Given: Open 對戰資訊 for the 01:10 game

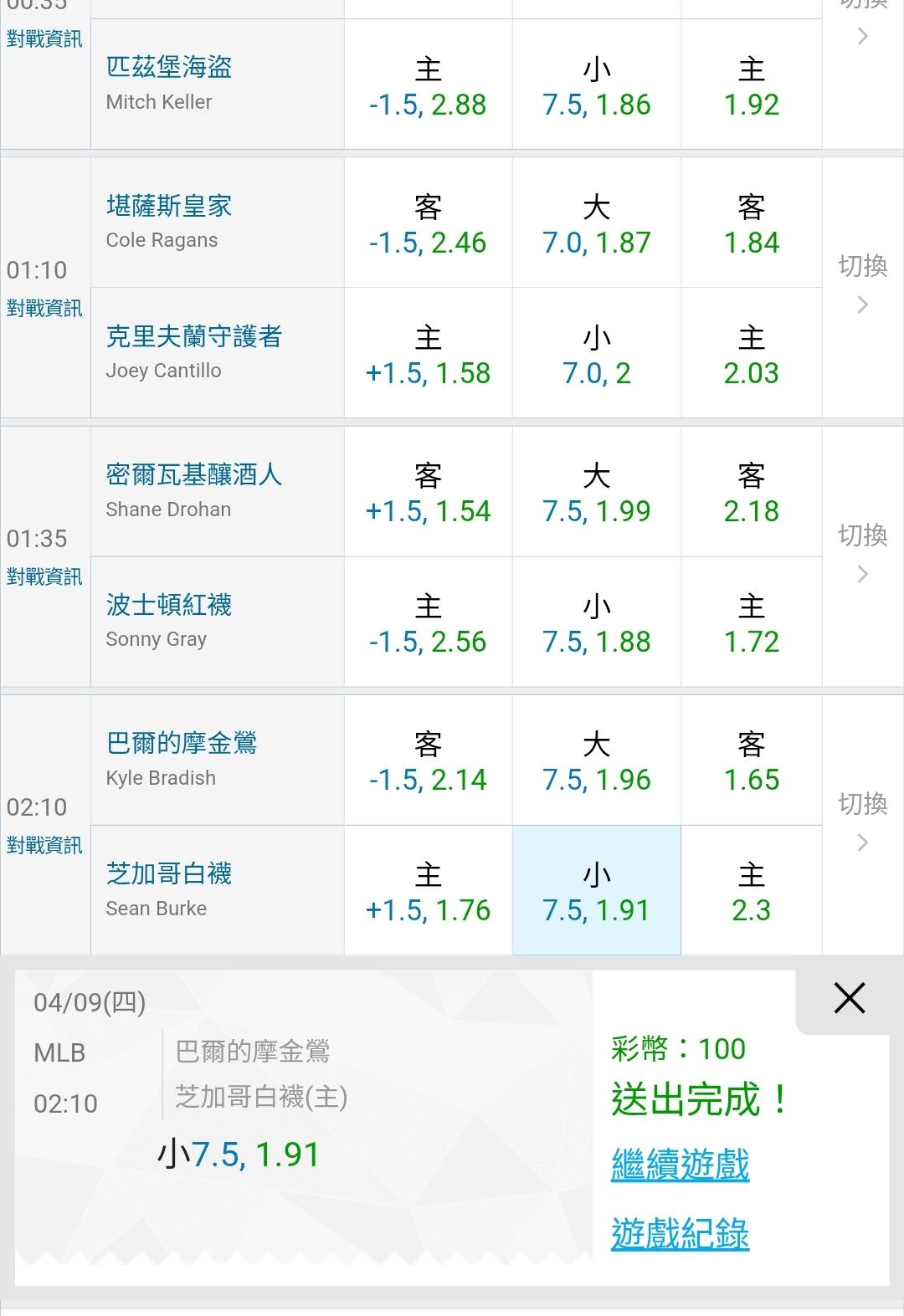Looking at the screenshot, I should [44, 309].
